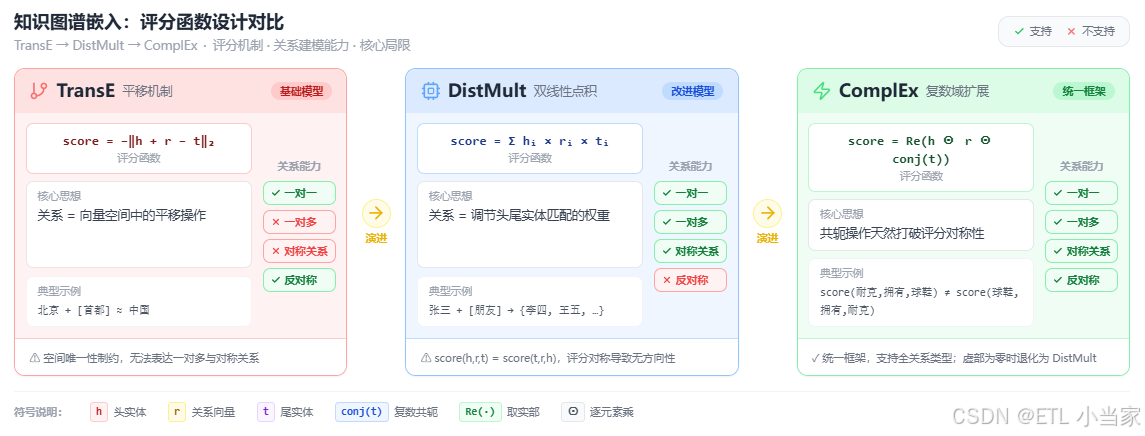Click the DistMult card heading
The width and height of the screenshot is (1145, 436).
[487, 91]
